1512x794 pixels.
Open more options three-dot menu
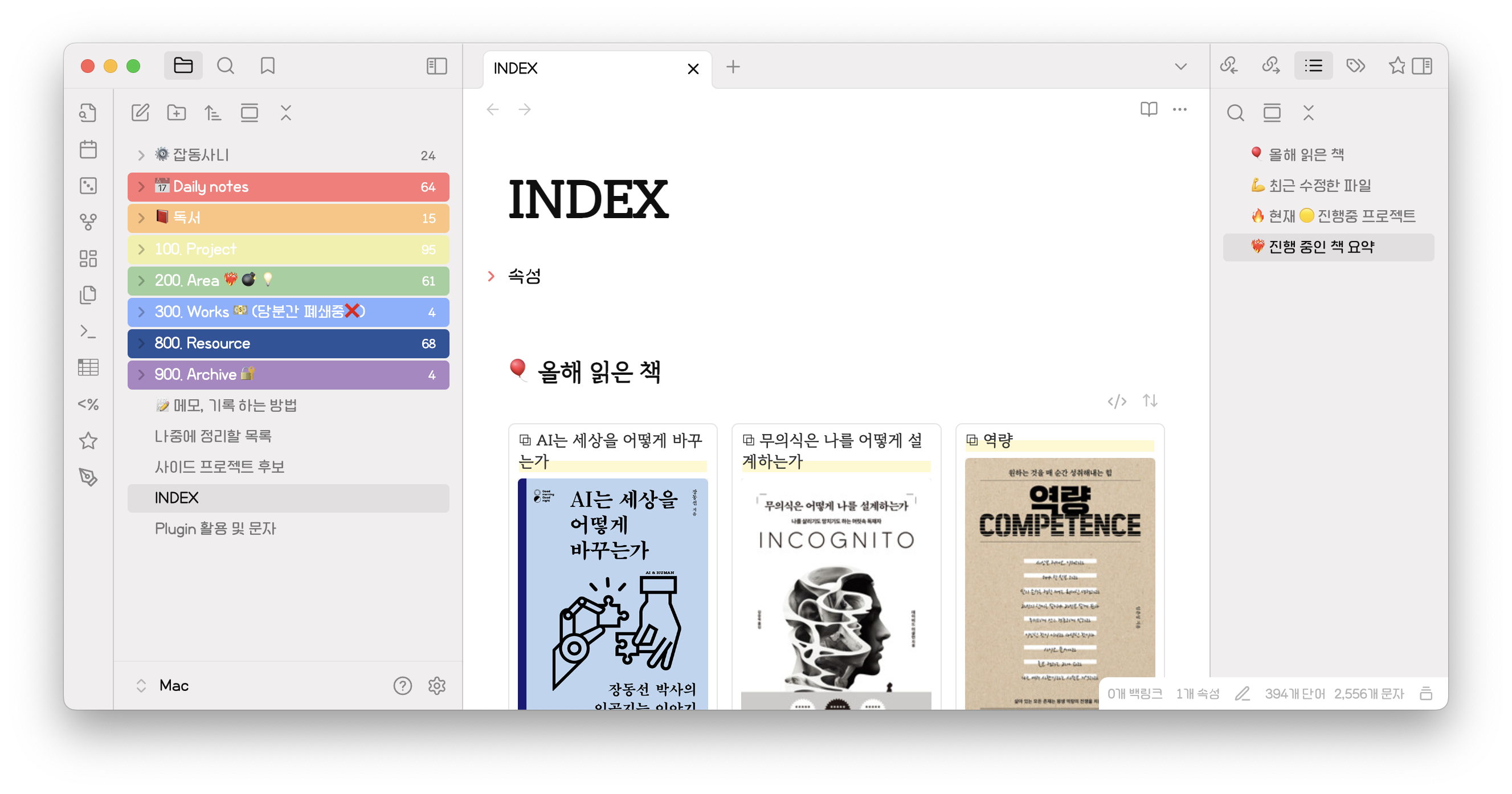point(1180,109)
